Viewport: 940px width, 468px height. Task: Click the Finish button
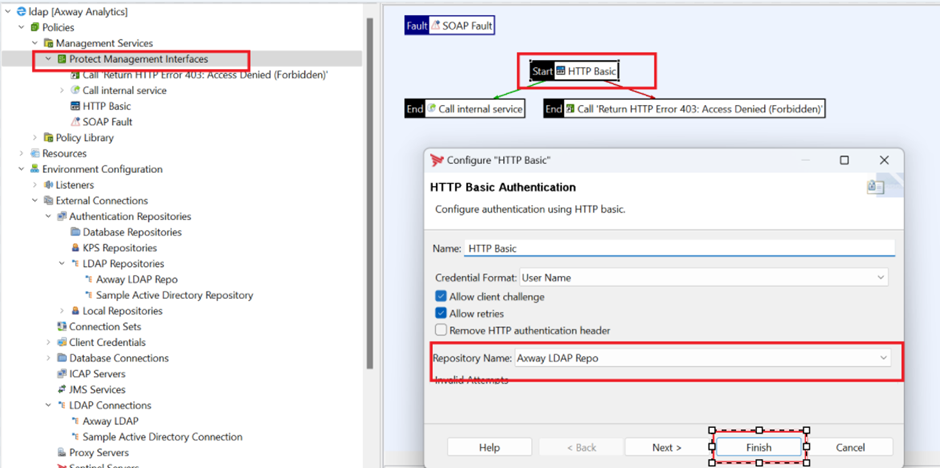tap(758, 447)
